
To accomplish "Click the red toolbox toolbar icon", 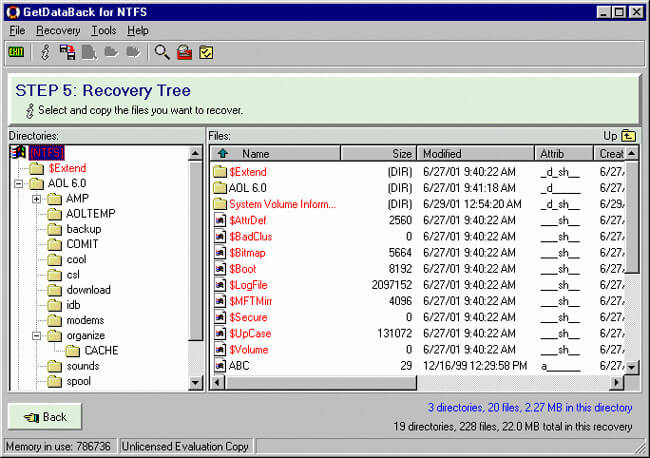I will 184,53.
